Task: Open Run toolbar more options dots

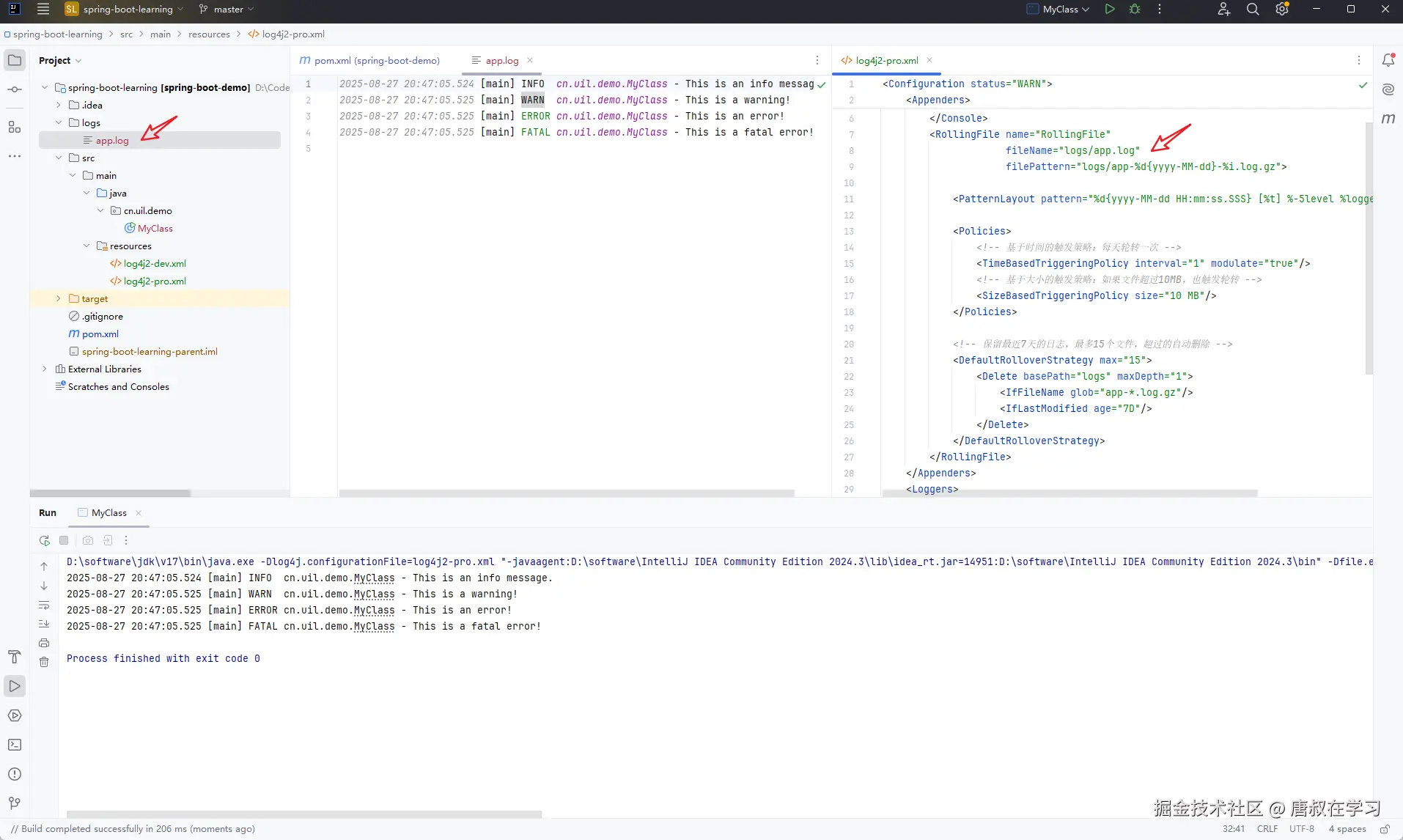Action: tap(126, 540)
